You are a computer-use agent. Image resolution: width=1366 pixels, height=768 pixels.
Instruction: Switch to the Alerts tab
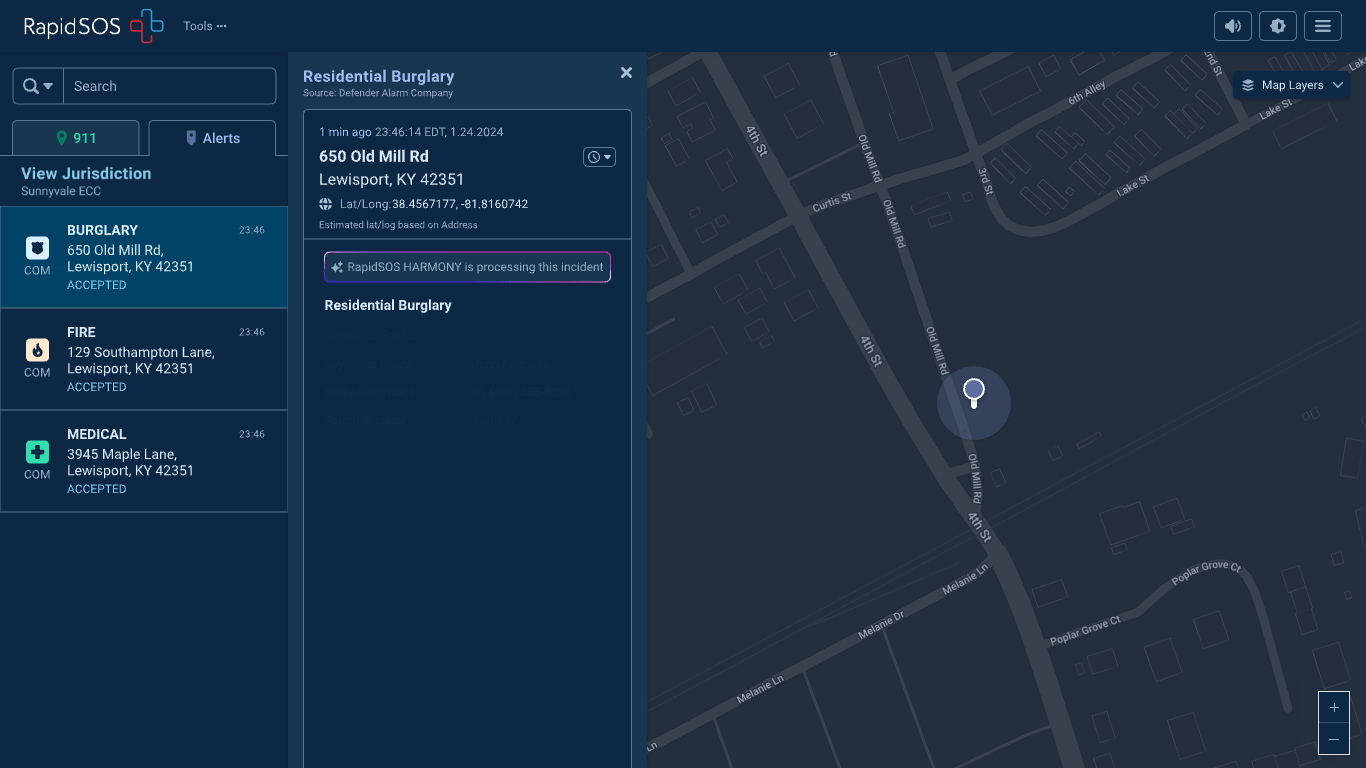tap(212, 138)
